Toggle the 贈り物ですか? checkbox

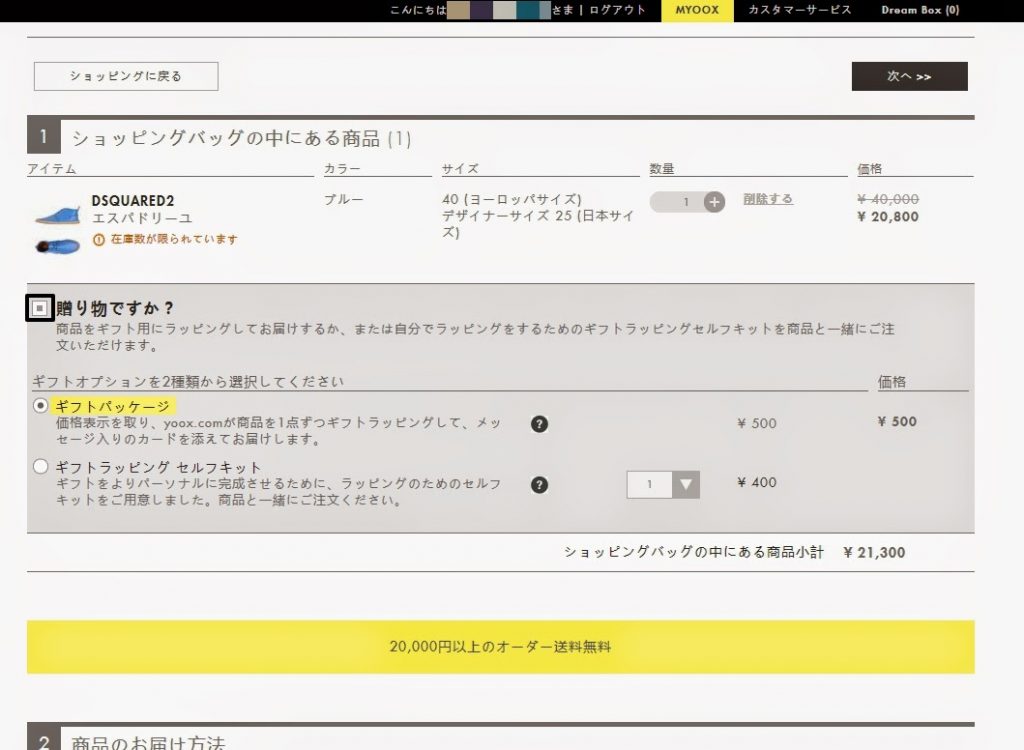(x=39, y=308)
